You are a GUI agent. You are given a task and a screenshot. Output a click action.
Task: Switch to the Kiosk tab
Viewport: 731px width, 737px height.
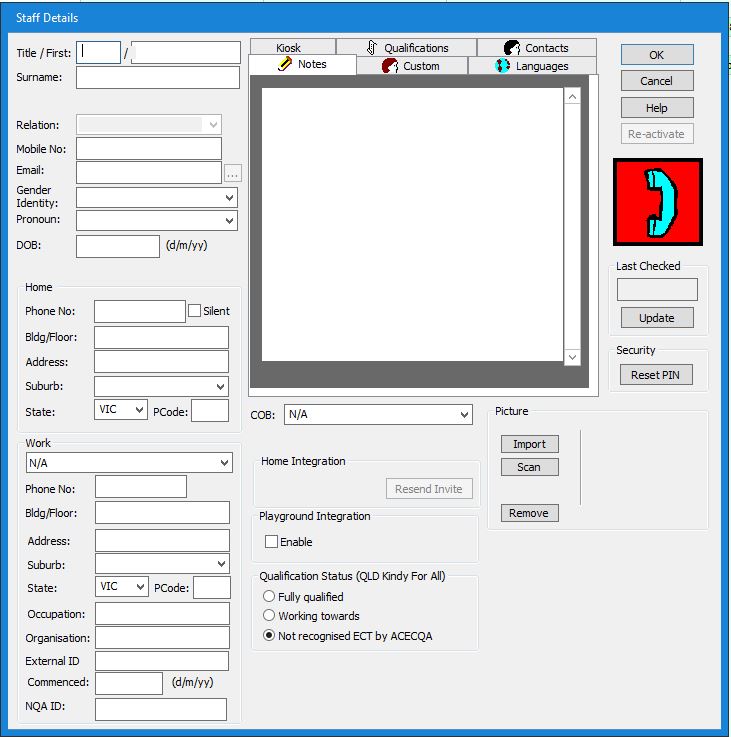pos(288,48)
